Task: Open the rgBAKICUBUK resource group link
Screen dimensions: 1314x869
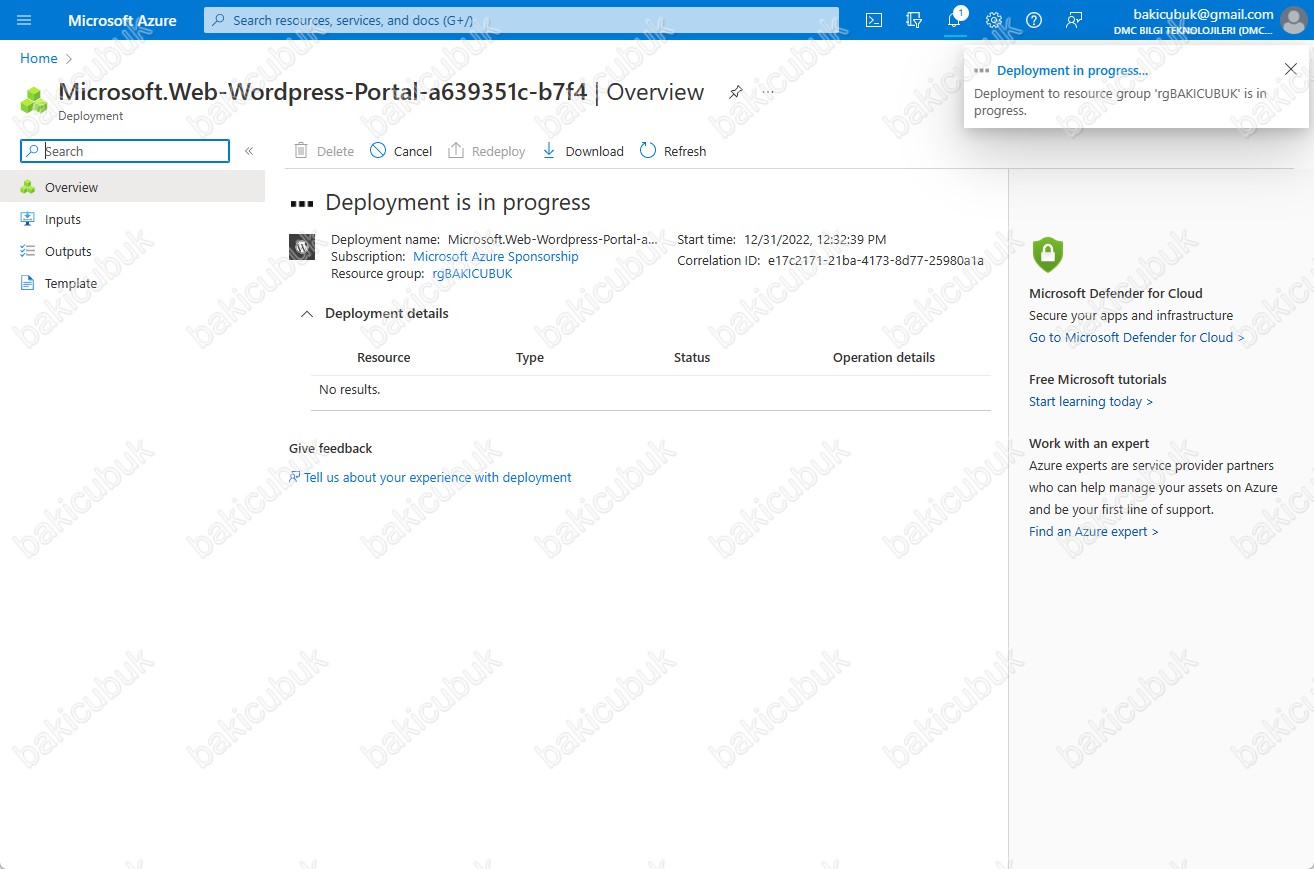Action: pyautogui.click(x=472, y=274)
